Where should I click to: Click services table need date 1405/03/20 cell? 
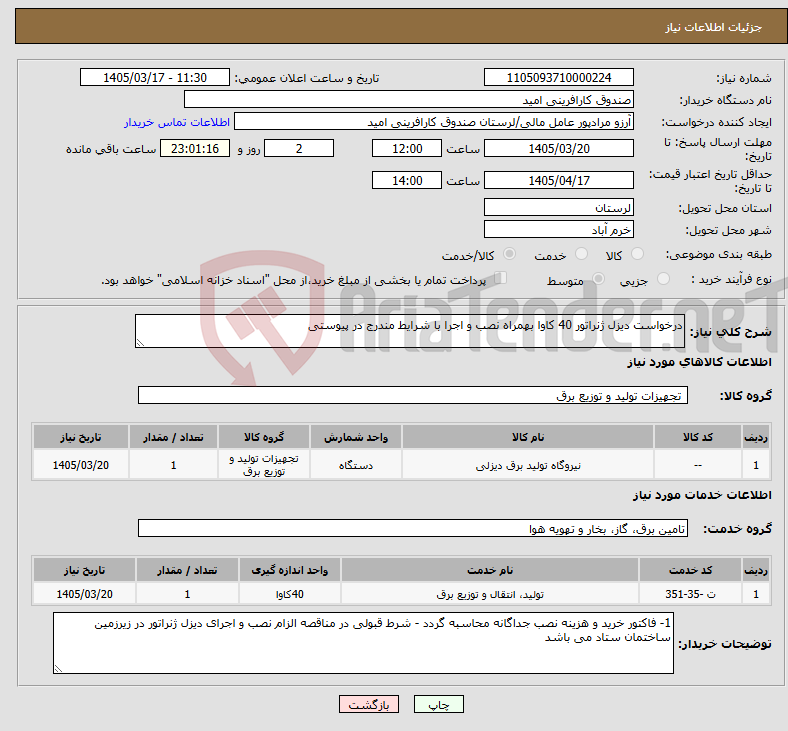84,594
